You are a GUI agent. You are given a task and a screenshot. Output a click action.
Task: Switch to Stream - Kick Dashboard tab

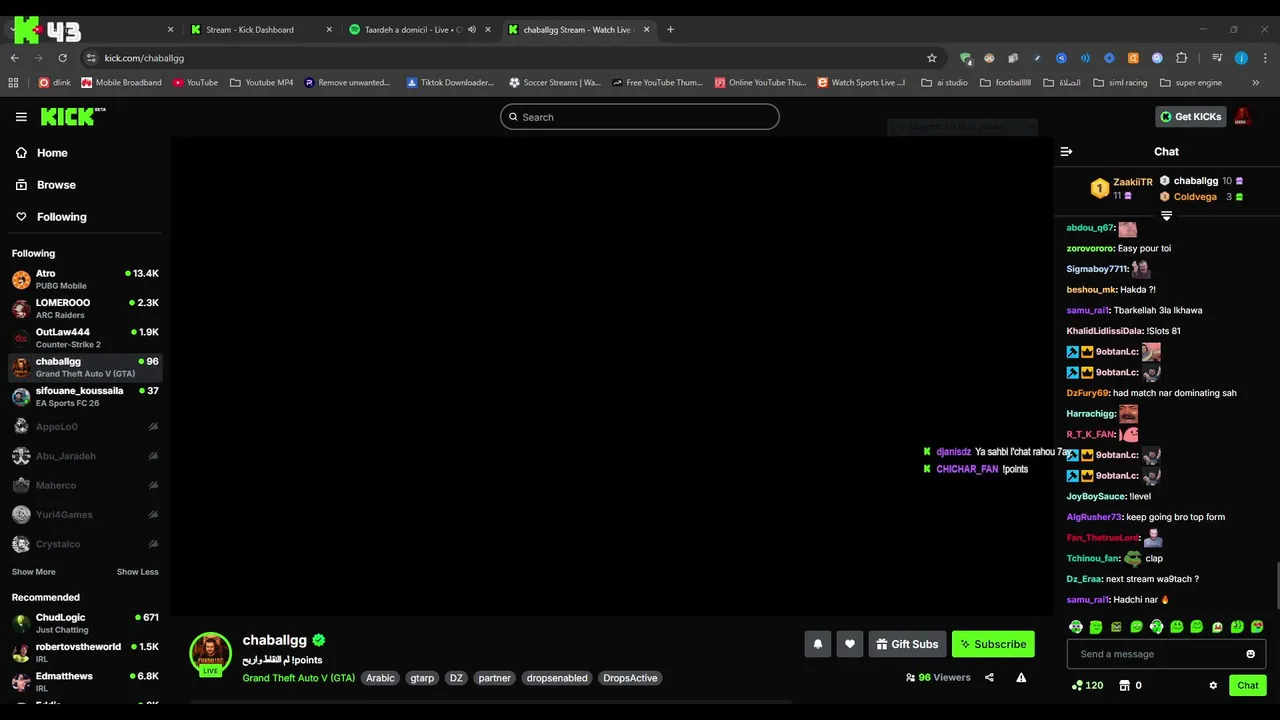(x=261, y=30)
